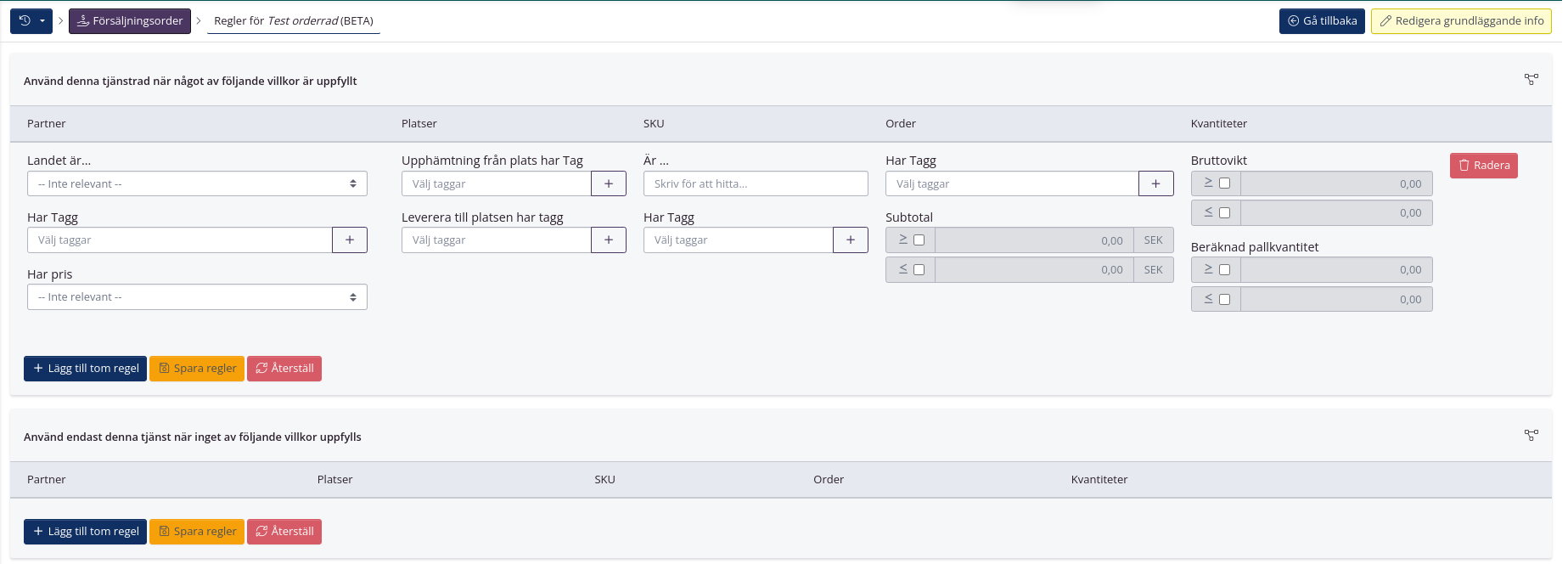Screen dimensions: 1568x564
Task: Click the diagram icon in the second rule panel
Action: tap(1531, 436)
